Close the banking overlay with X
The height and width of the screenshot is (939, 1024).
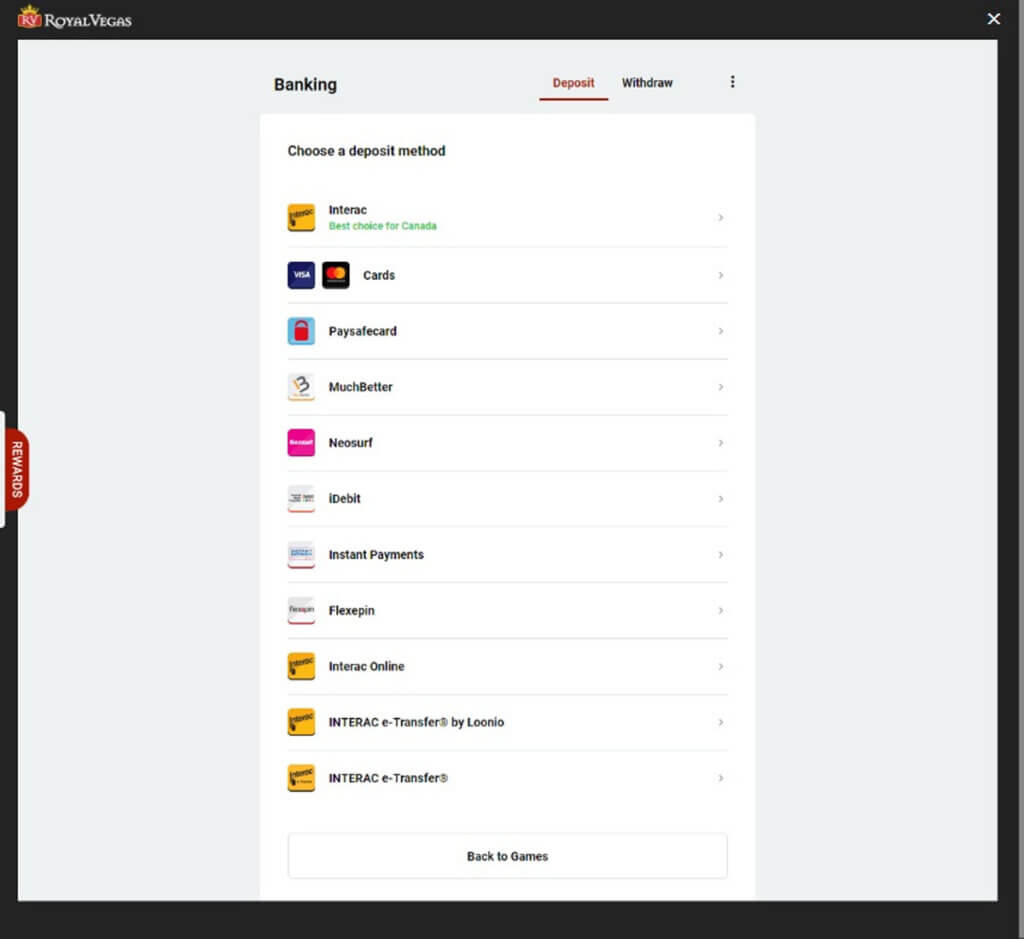point(993,19)
